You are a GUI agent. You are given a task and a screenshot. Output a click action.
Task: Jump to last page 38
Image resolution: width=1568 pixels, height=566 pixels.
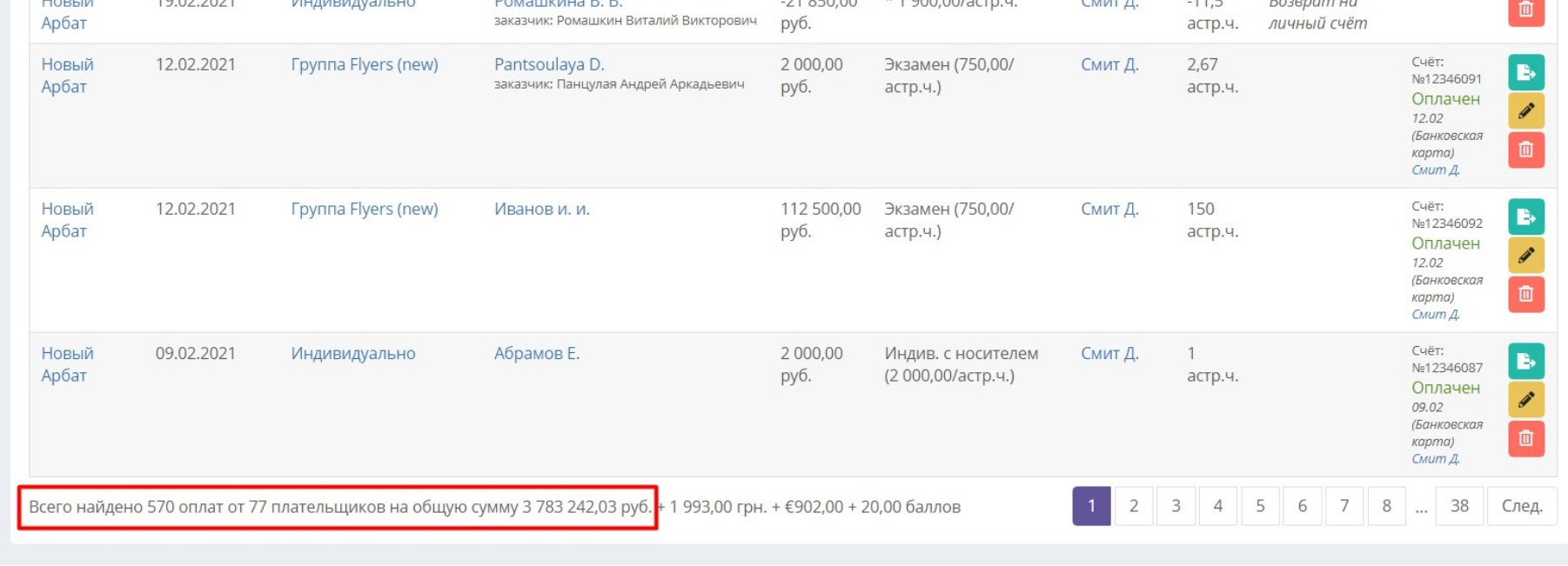coord(1459,506)
